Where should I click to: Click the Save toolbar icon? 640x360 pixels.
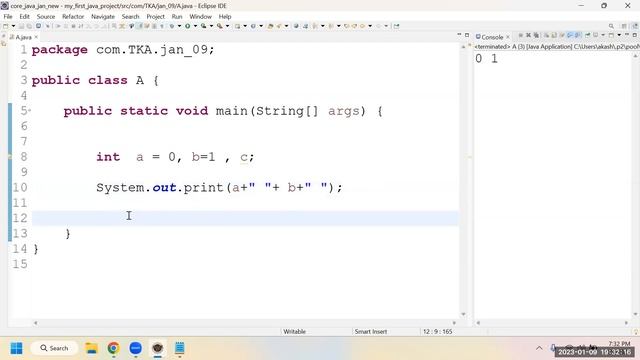click(22, 26)
